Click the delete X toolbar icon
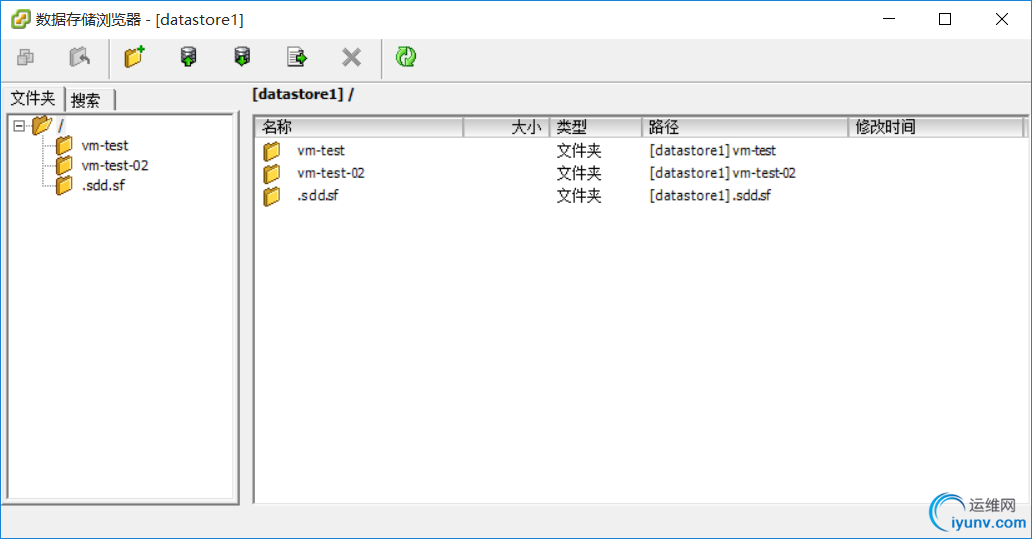The width and height of the screenshot is (1032, 539). pyautogui.click(x=351, y=57)
